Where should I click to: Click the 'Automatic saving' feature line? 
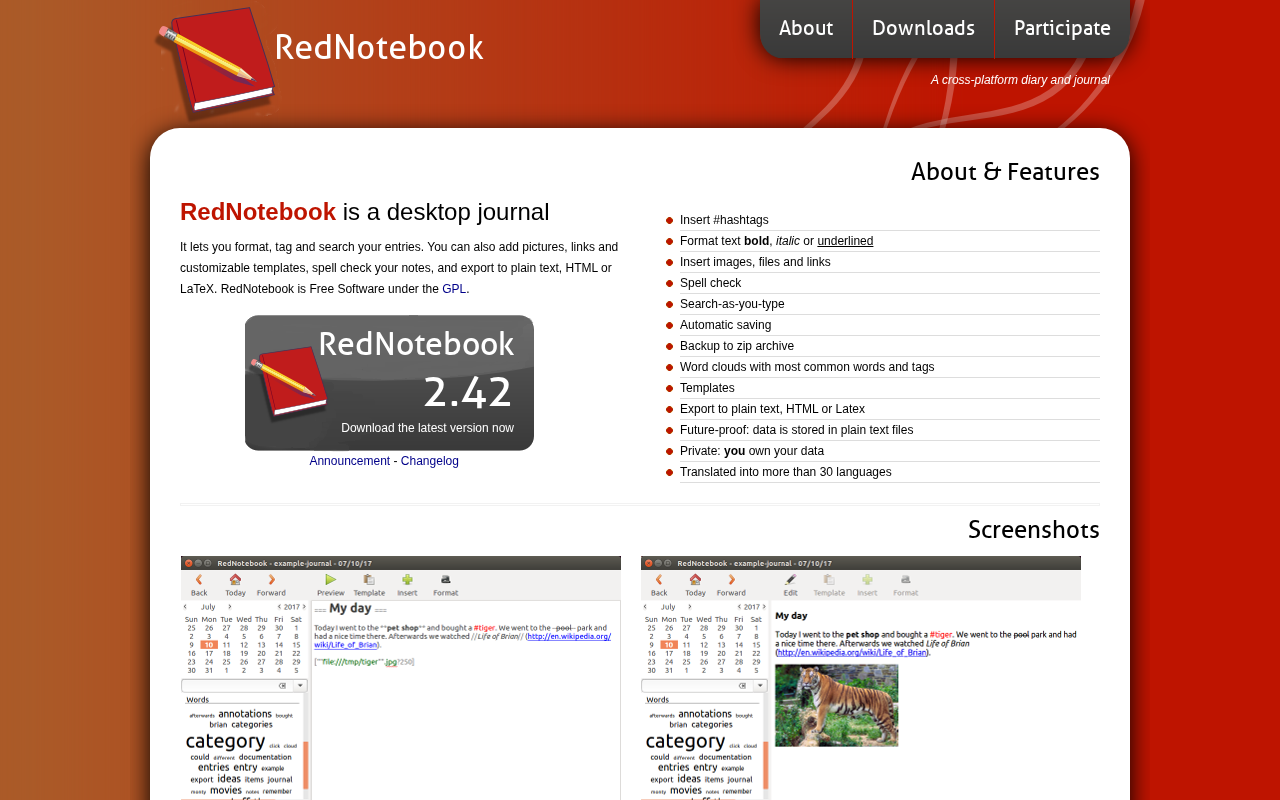(x=890, y=325)
